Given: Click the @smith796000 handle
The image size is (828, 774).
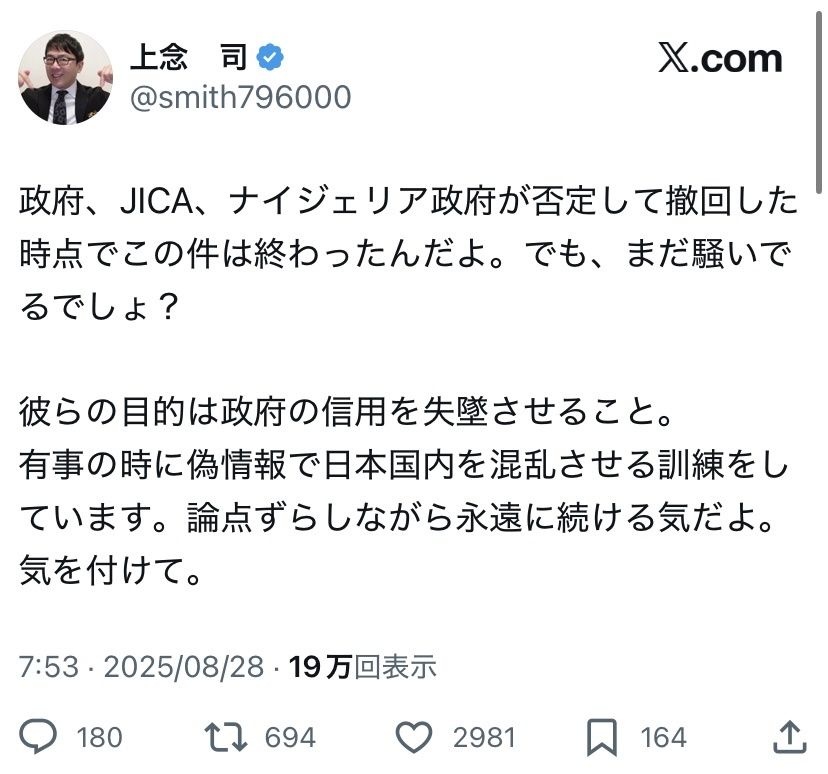Looking at the screenshot, I should point(241,98).
